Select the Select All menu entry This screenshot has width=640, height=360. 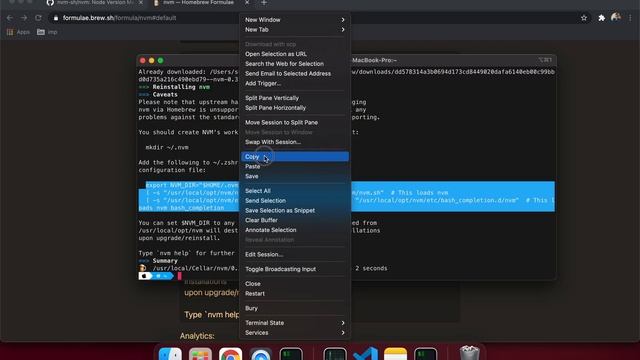[x=294, y=191]
